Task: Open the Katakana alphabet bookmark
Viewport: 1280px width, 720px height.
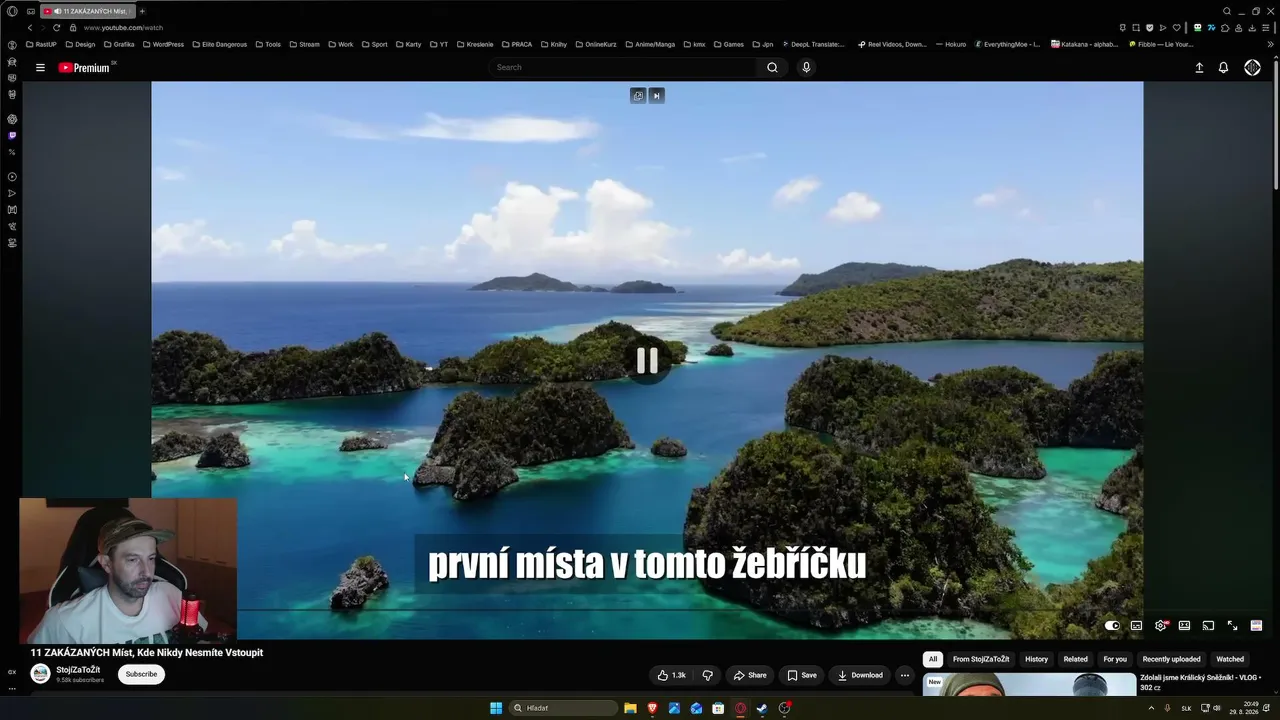Action: click(x=1084, y=45)
